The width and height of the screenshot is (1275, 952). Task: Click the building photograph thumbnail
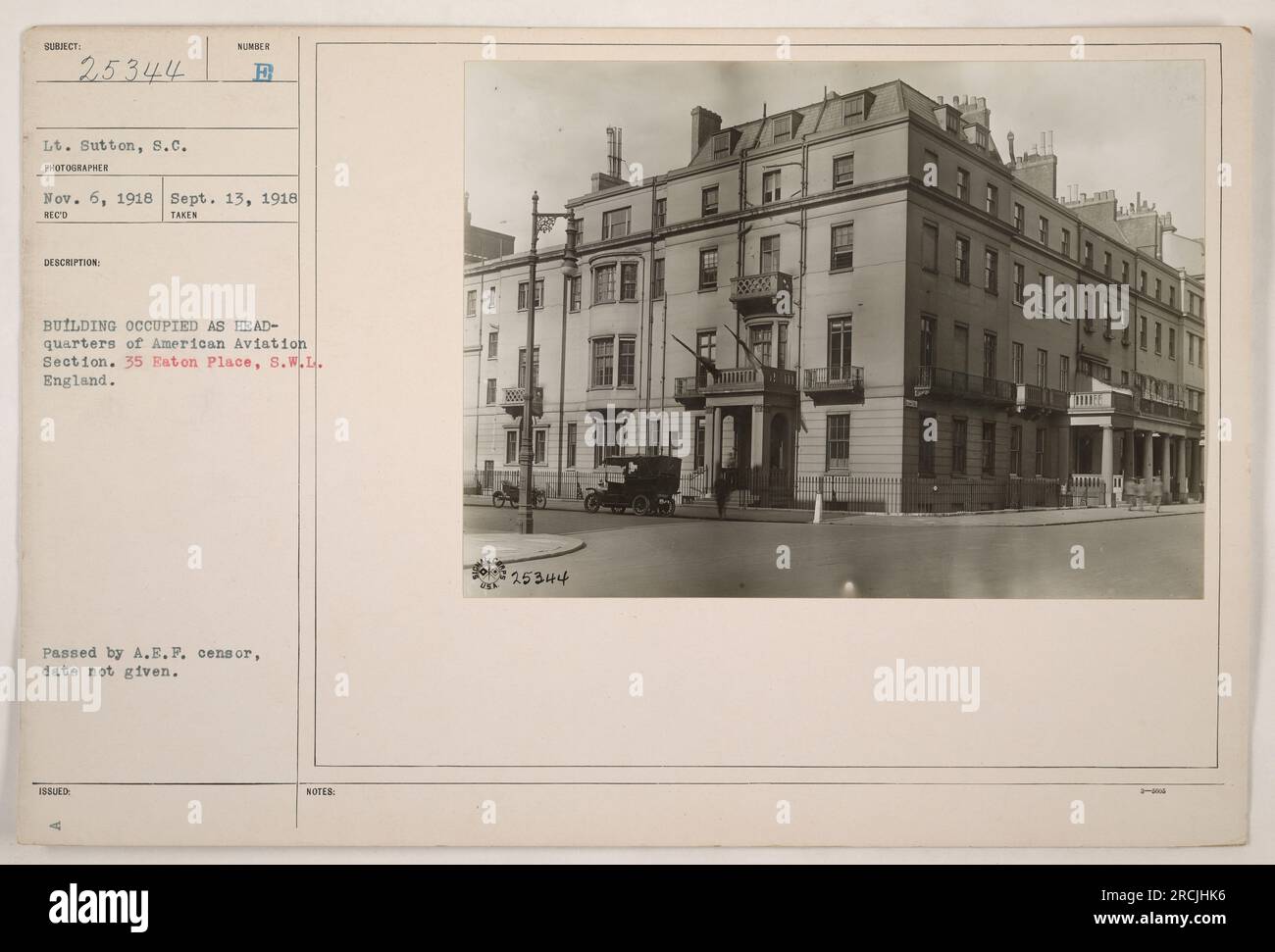tap(834, 329)
